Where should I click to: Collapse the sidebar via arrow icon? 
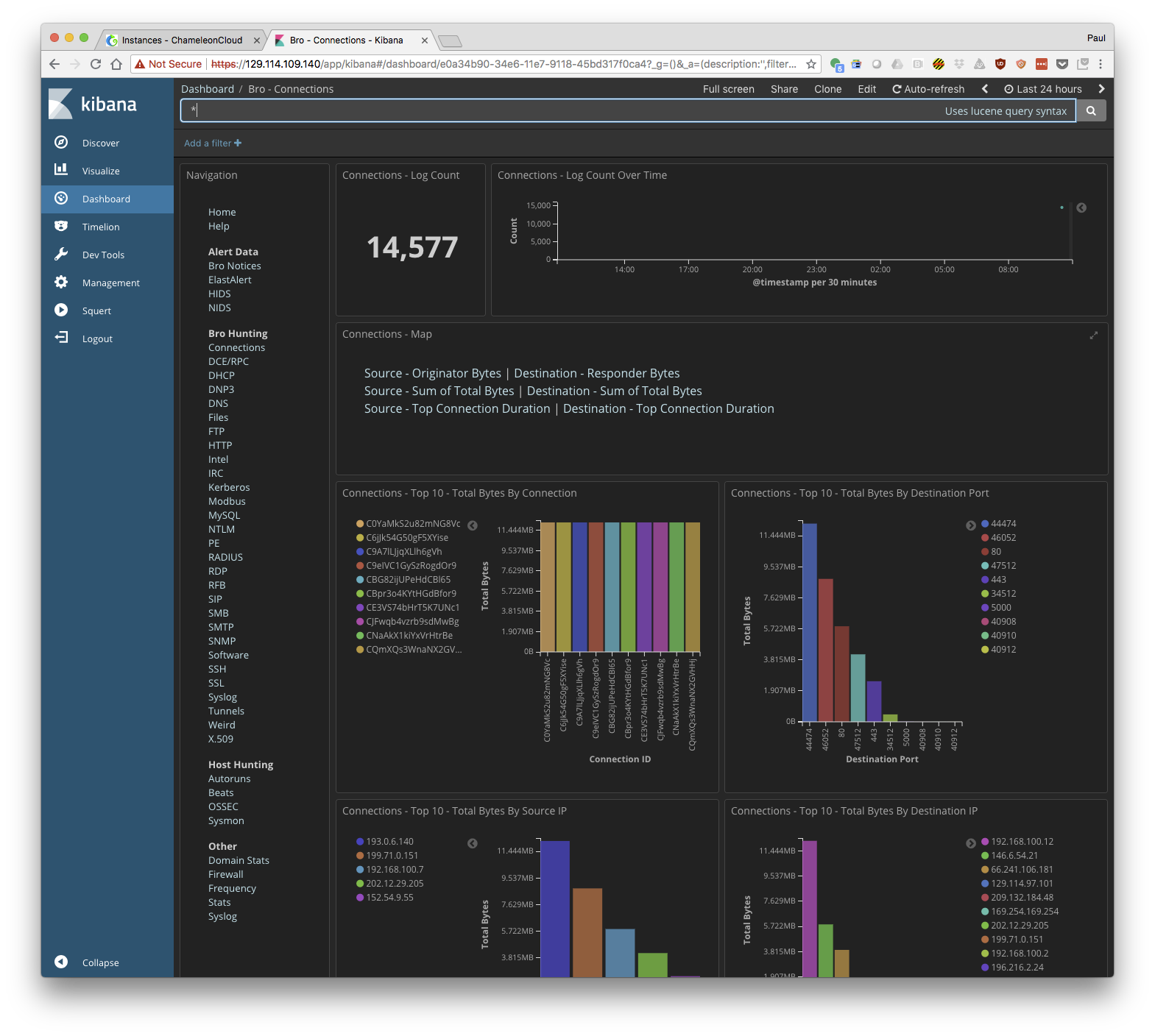tap(61, 962)
